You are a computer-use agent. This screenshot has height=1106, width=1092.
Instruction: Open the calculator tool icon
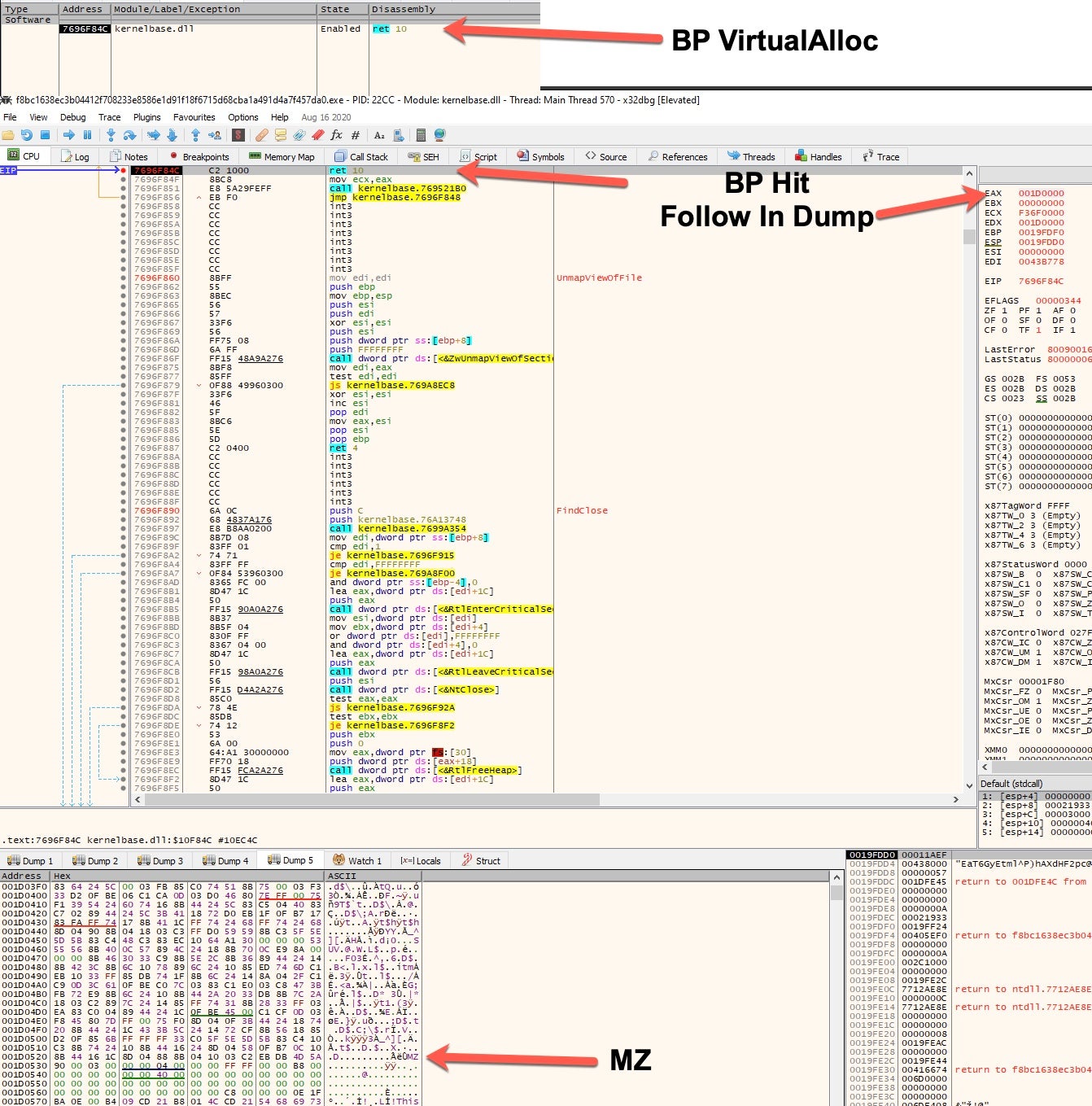[x=421, y=135]
